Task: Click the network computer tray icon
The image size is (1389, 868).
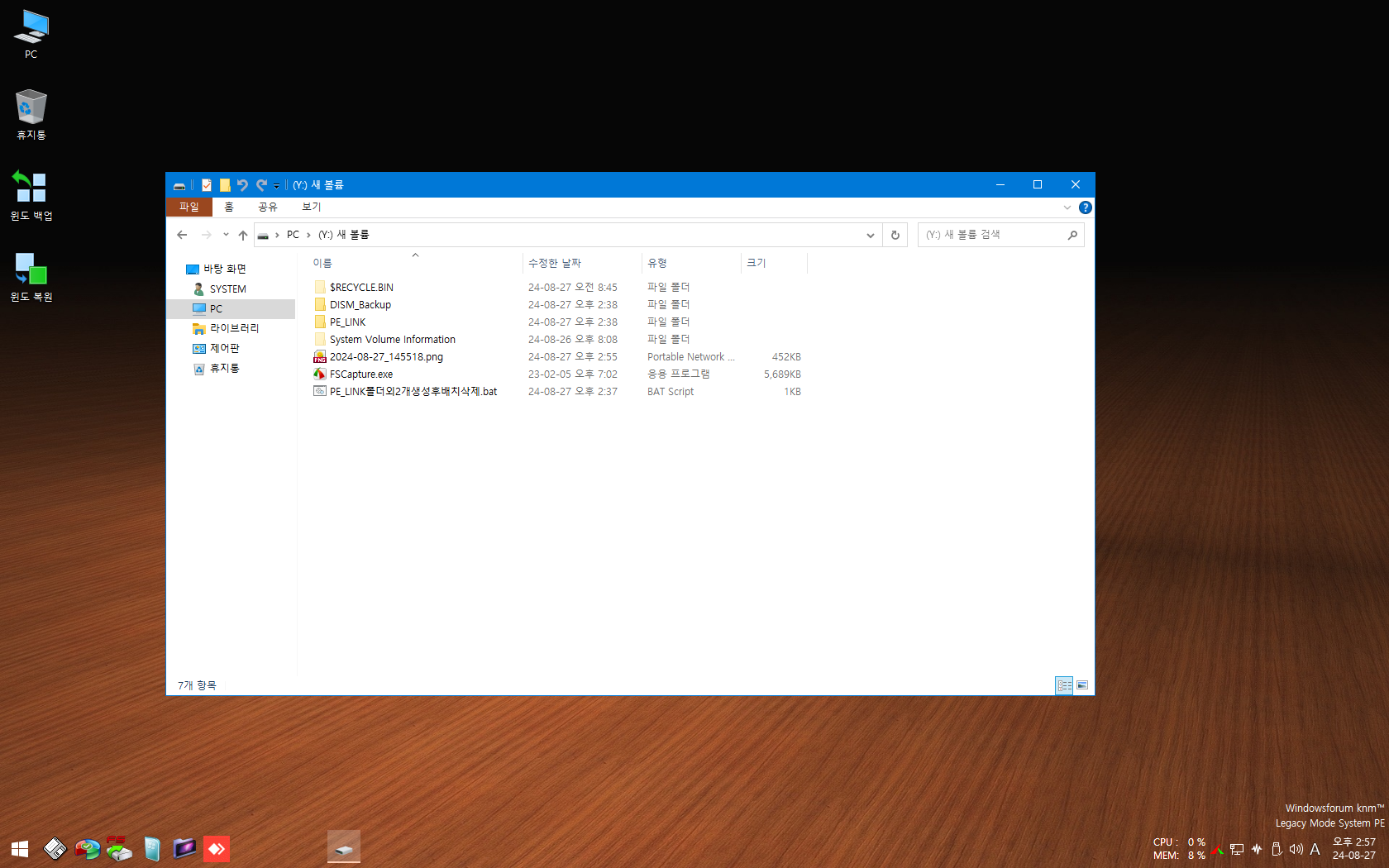Action: (x=1237, y=849)
